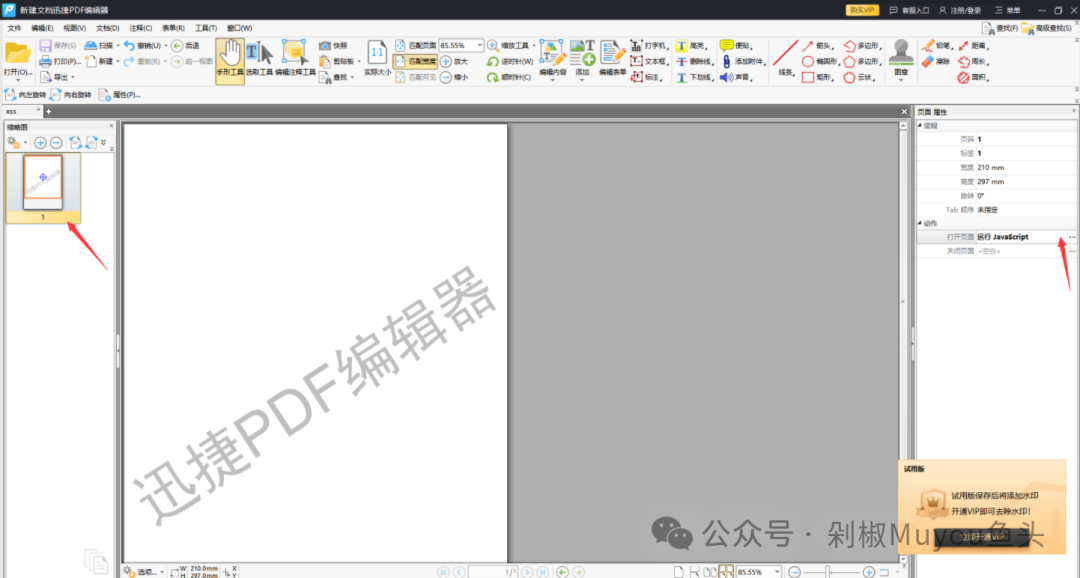Select the 线条 red line drawing tool
The width and height of the screenshot is (1080, 578).
tap(785, 59)
